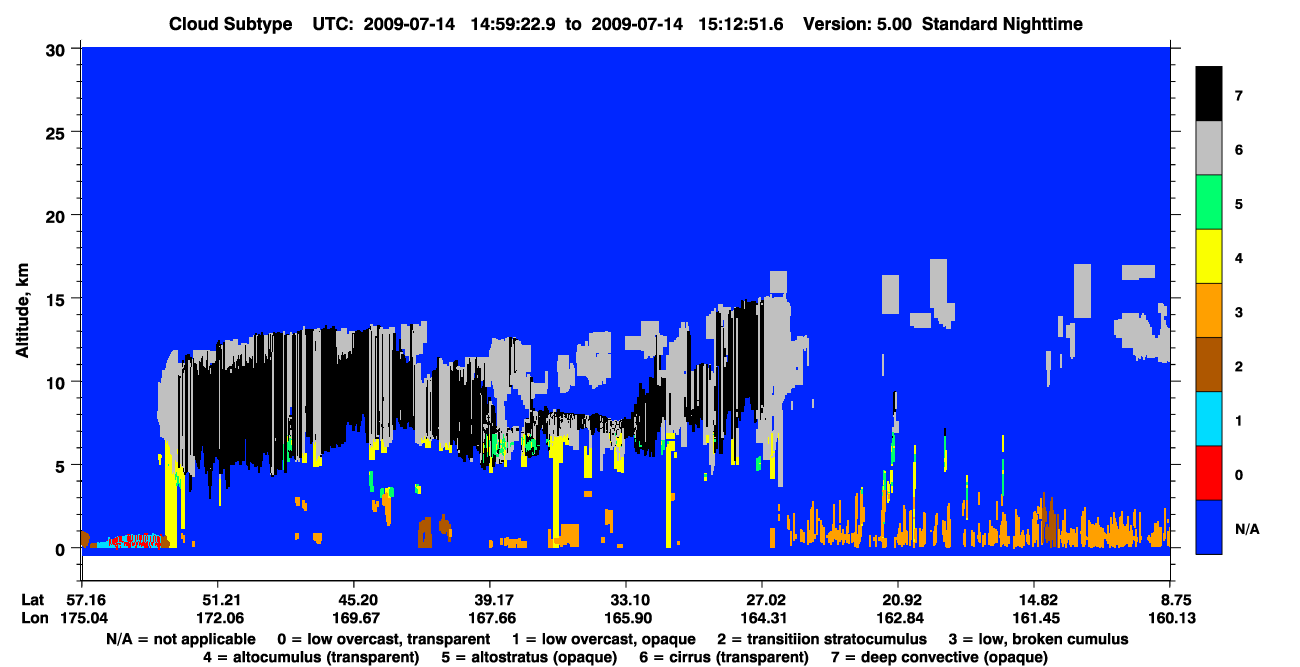The image size is (1300, 667).
Task: Click caption '3 = low, broken cumulus'
Action: tap(1039, 638)
